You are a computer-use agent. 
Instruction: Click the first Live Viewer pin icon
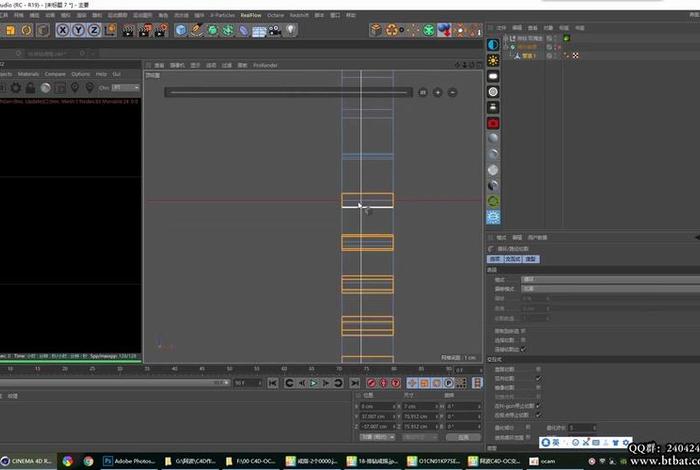[75, 87]
